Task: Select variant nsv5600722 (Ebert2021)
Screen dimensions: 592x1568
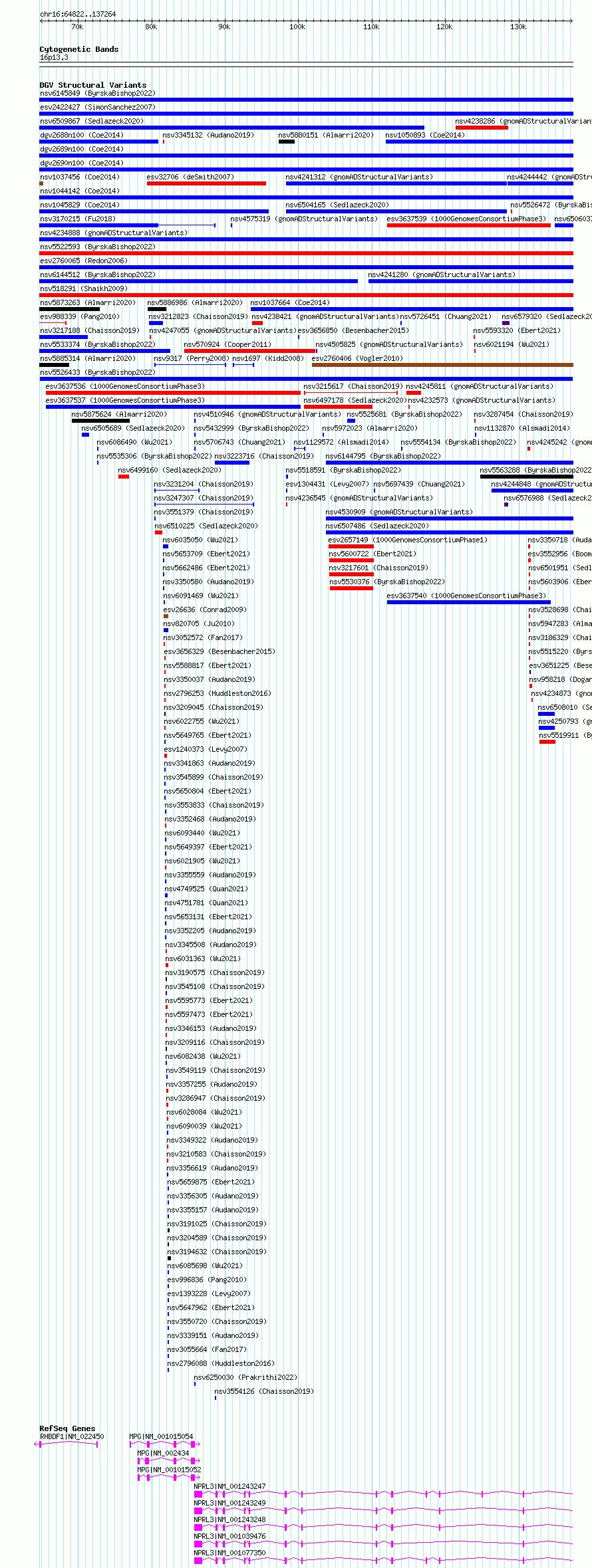Action: (372, 554)
